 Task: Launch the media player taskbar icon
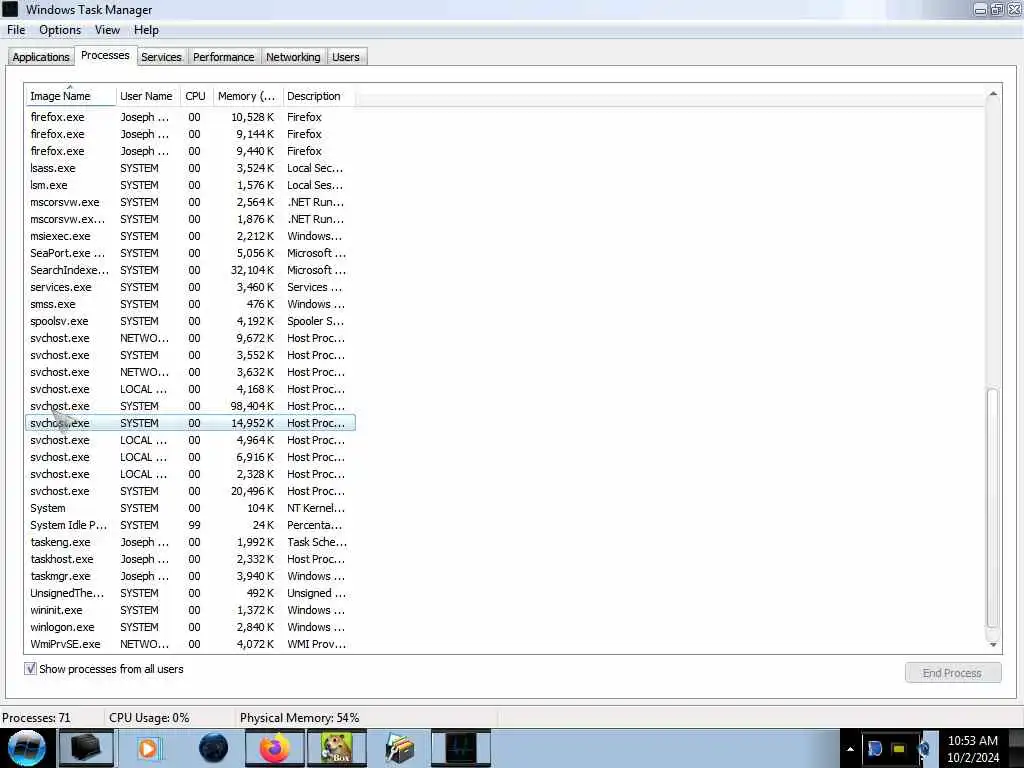pyautogui.click(x=148, y=748)
